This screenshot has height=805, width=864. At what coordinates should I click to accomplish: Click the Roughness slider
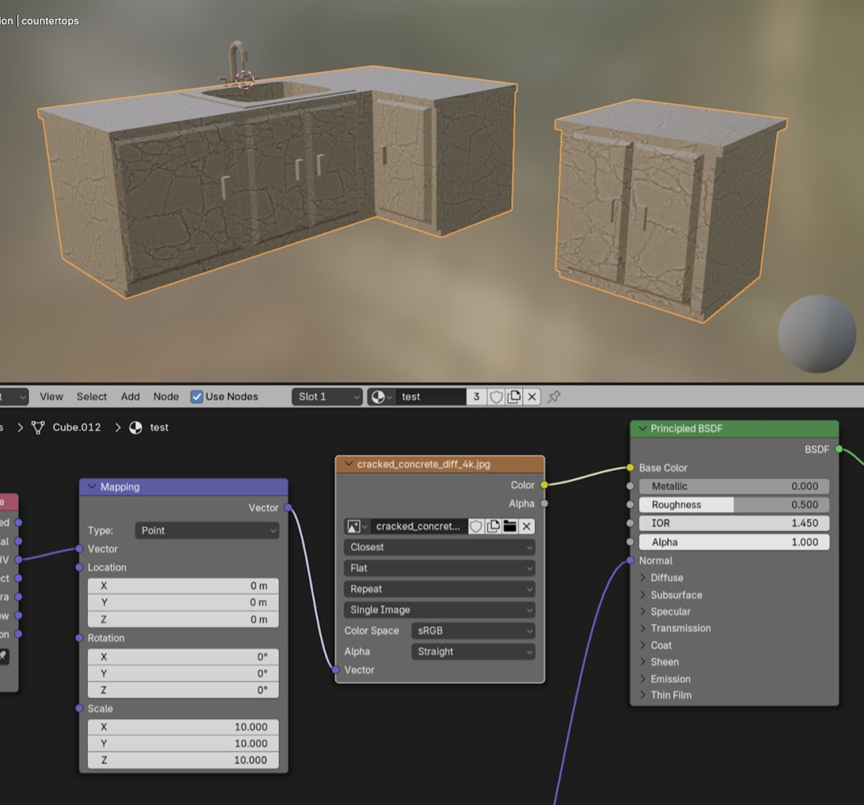click(x=734, y=505)
